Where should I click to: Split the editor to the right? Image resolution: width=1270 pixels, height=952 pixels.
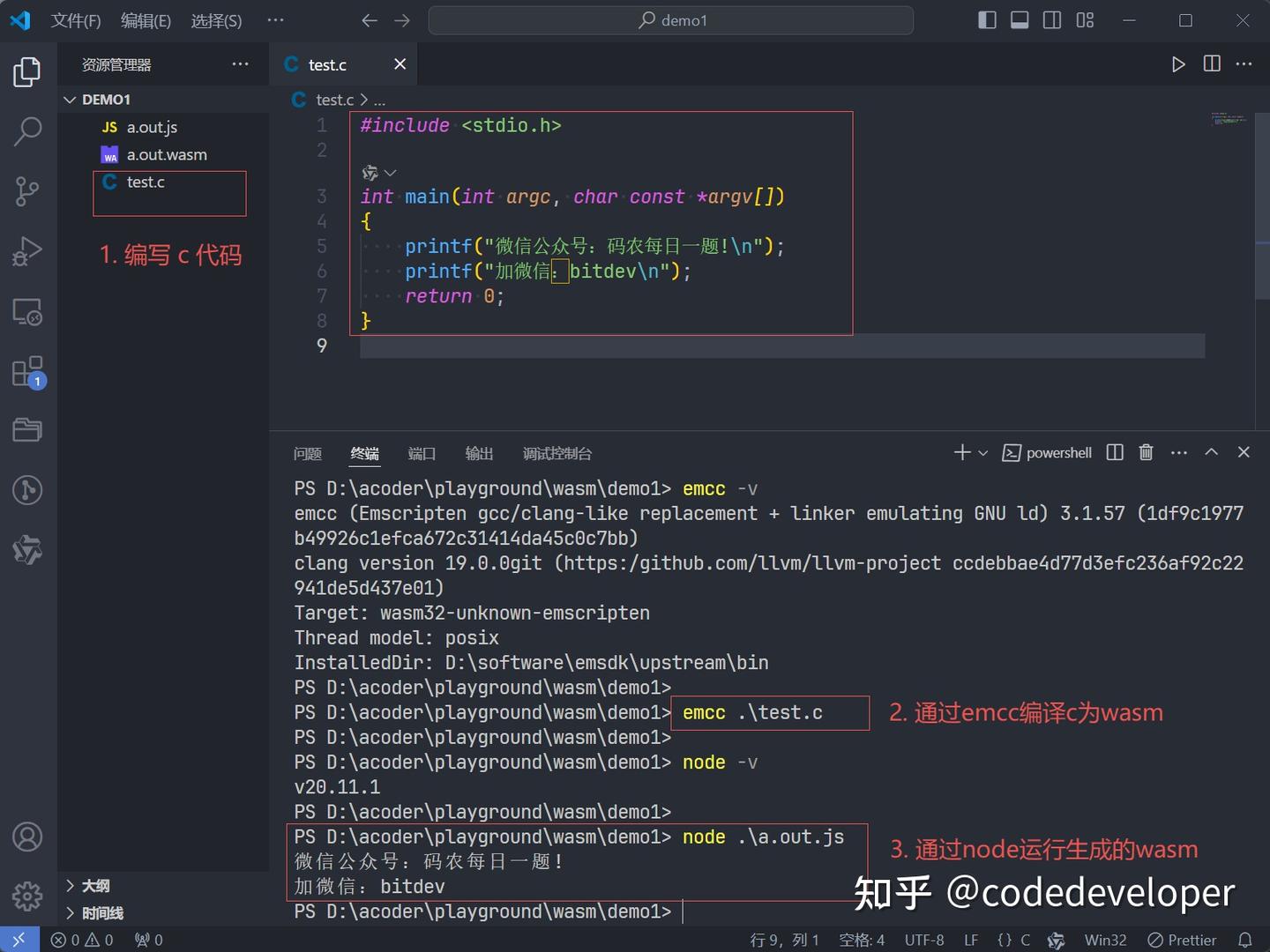[1212, 64]
